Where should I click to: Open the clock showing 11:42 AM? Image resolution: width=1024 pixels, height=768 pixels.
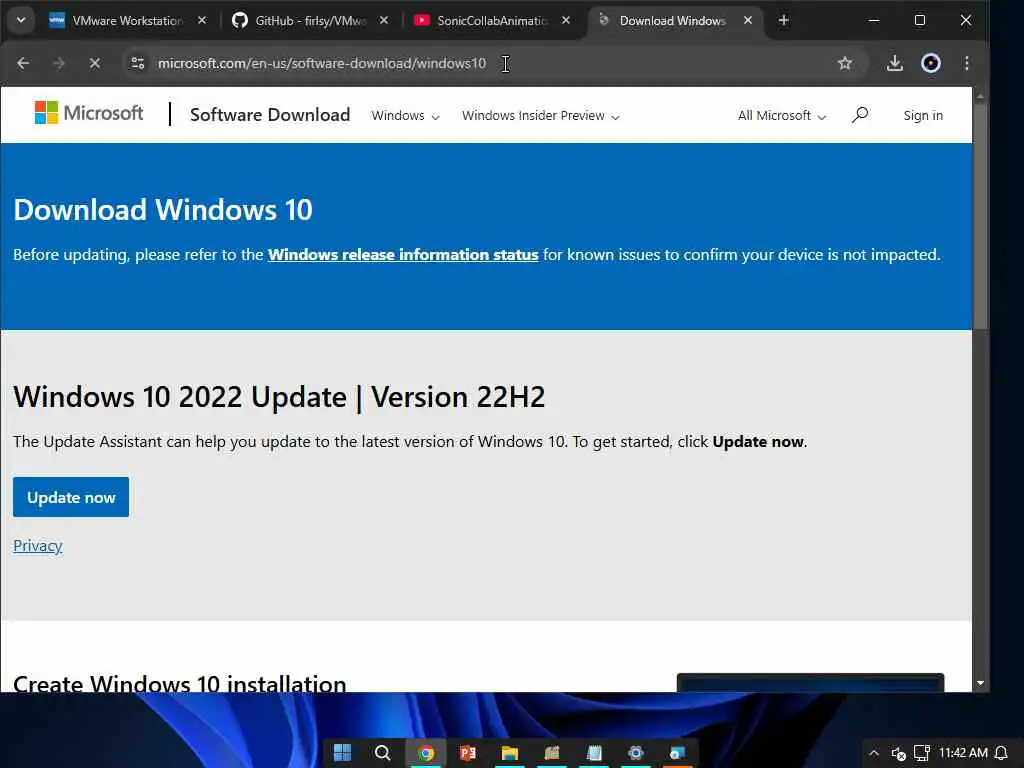[x=963, y=752]
